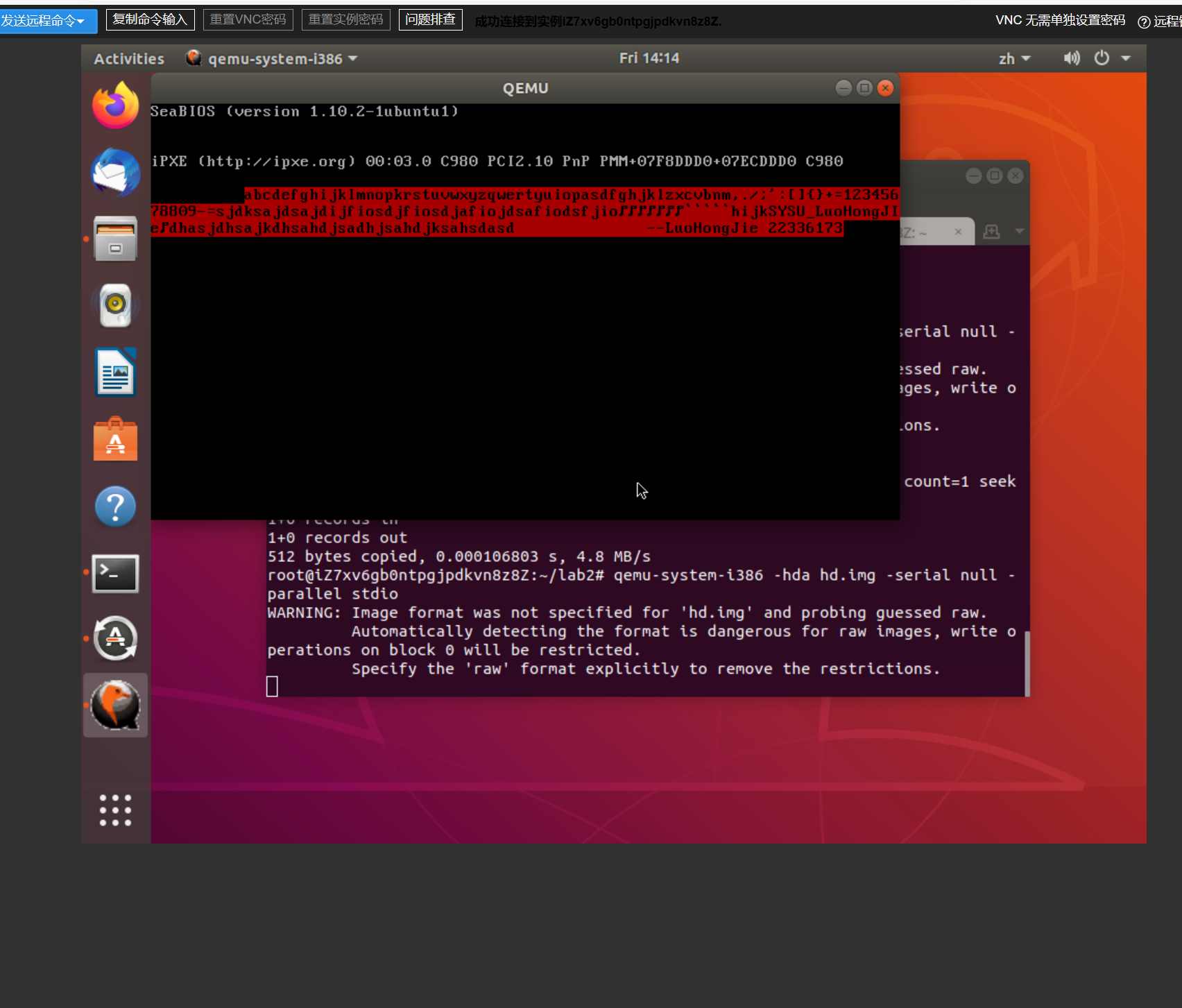Click the 复制命令输入 button
The height and width of the screenshot is (1008, 1182).
click(150, 19)
